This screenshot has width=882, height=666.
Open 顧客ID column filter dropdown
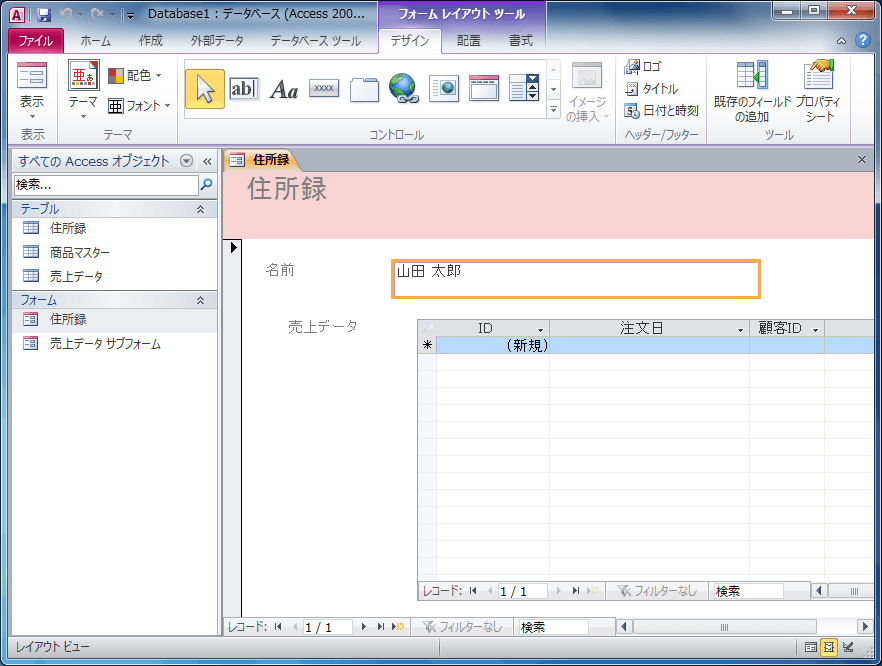pos(816,330)
